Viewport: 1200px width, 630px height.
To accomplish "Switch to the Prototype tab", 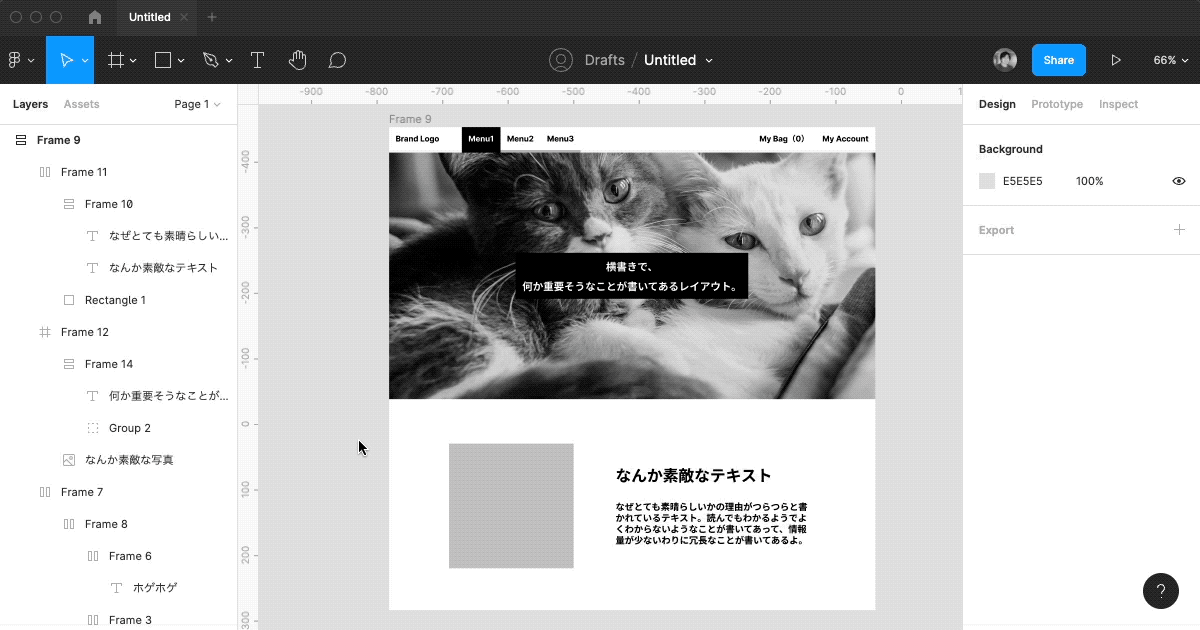I will pyautogui.click(x=1057, y=104).
